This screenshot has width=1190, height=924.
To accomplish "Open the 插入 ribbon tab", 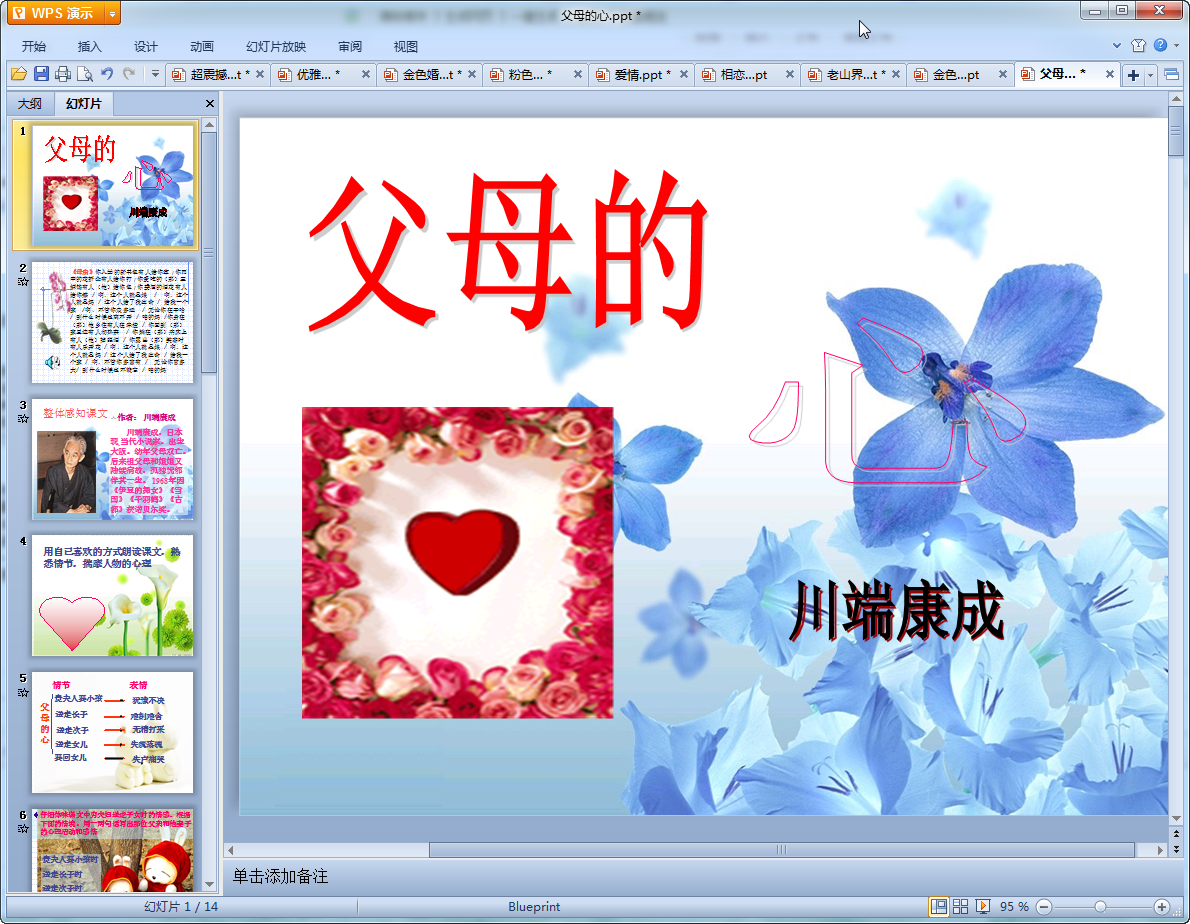I will (90, 46).
